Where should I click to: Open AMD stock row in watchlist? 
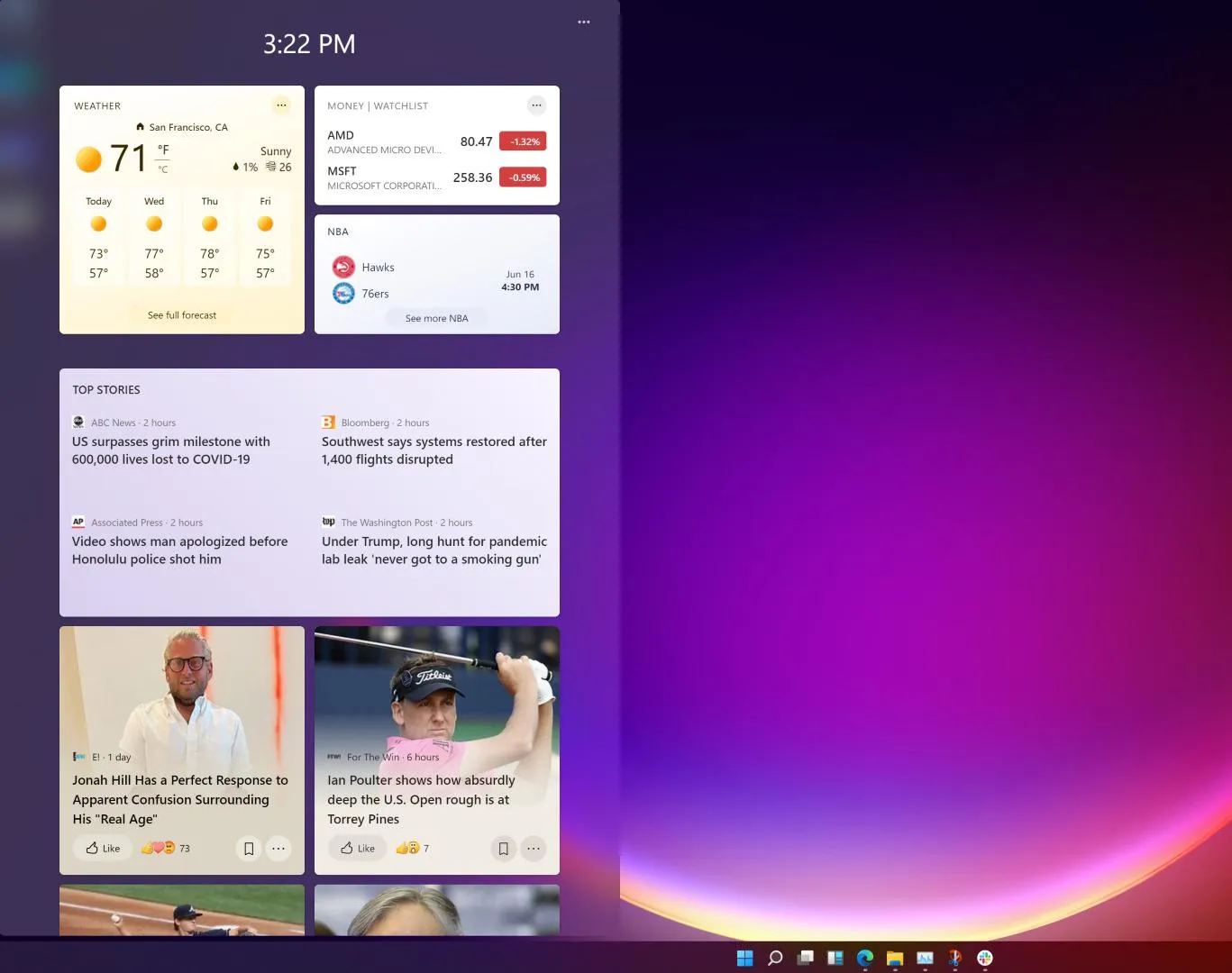tap(436, 141)
